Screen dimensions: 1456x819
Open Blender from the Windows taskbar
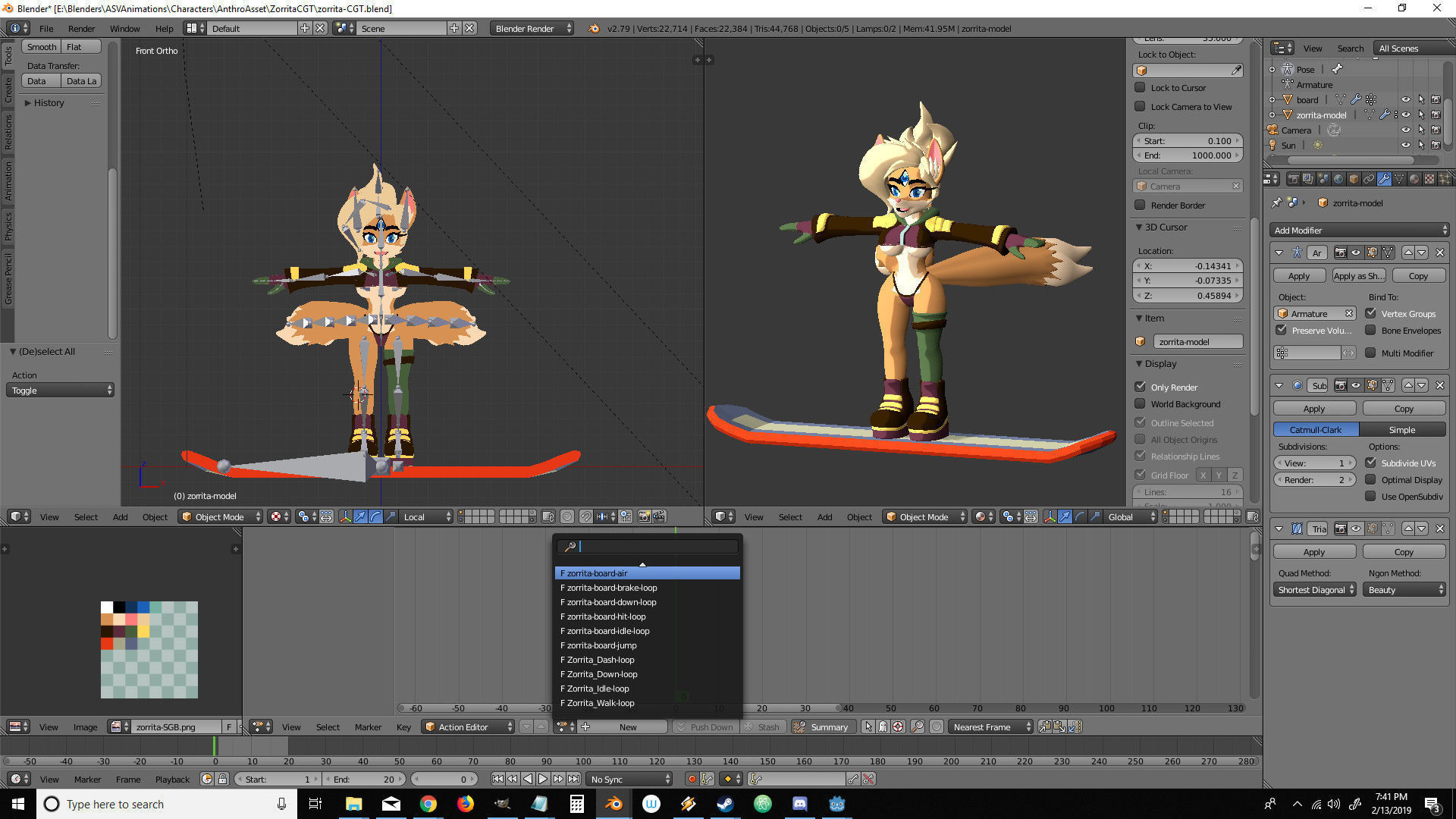point(613,804)
